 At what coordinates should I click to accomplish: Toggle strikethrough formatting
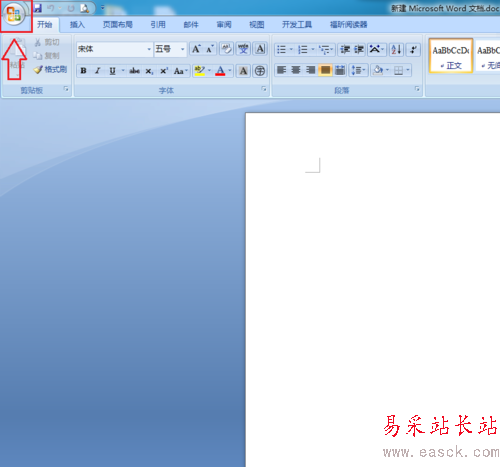(x=134, y=71)
